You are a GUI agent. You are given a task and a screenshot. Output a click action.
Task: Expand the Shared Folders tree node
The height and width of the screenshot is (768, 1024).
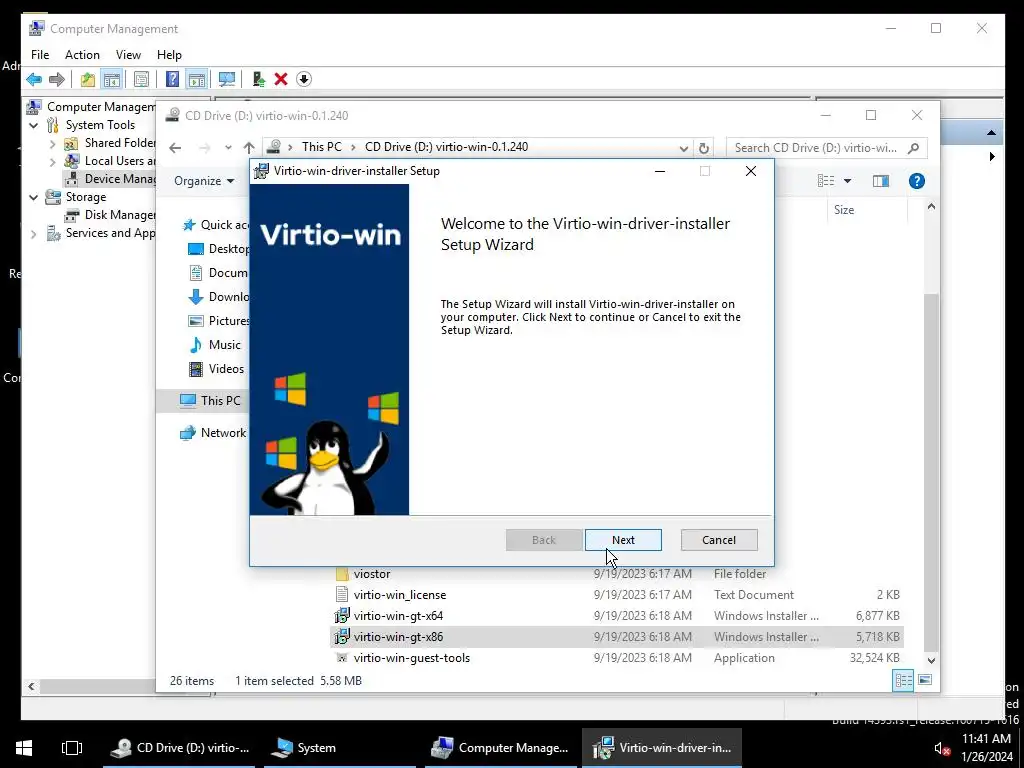point(52,143)
